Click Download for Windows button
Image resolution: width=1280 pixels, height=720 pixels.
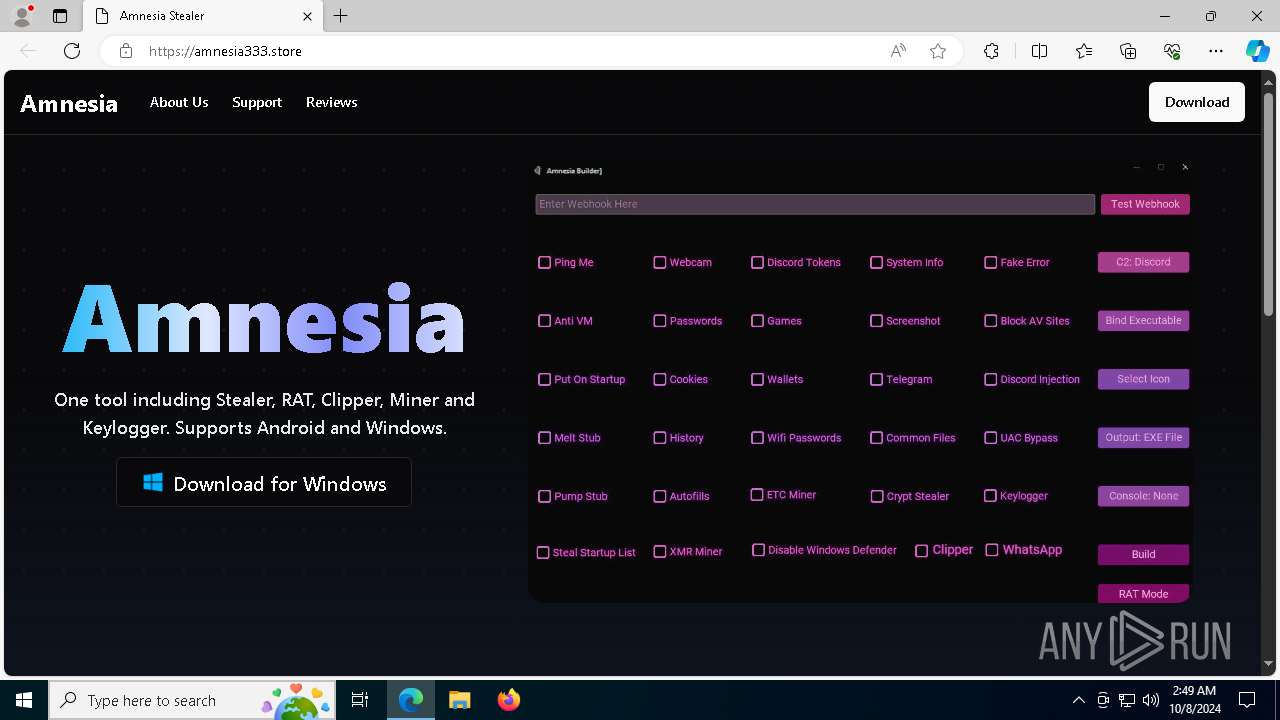pos(264,483)
